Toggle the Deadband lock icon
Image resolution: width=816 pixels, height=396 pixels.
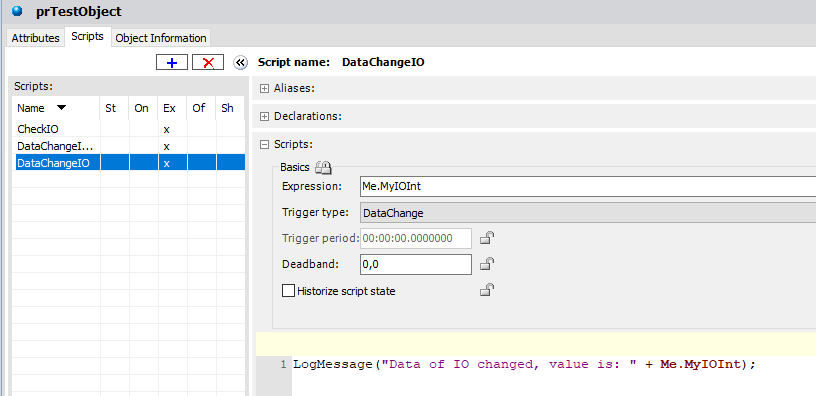pos(487,264)
